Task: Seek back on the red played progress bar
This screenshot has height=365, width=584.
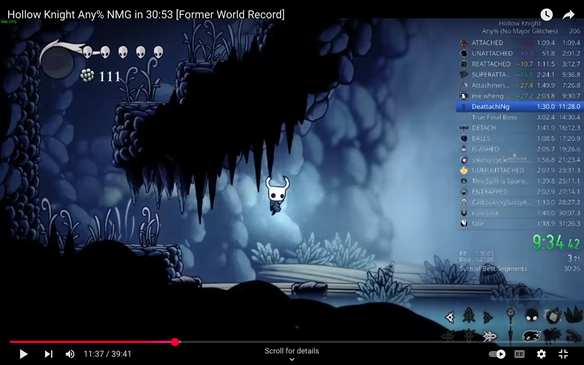Action: click(90, 342)
